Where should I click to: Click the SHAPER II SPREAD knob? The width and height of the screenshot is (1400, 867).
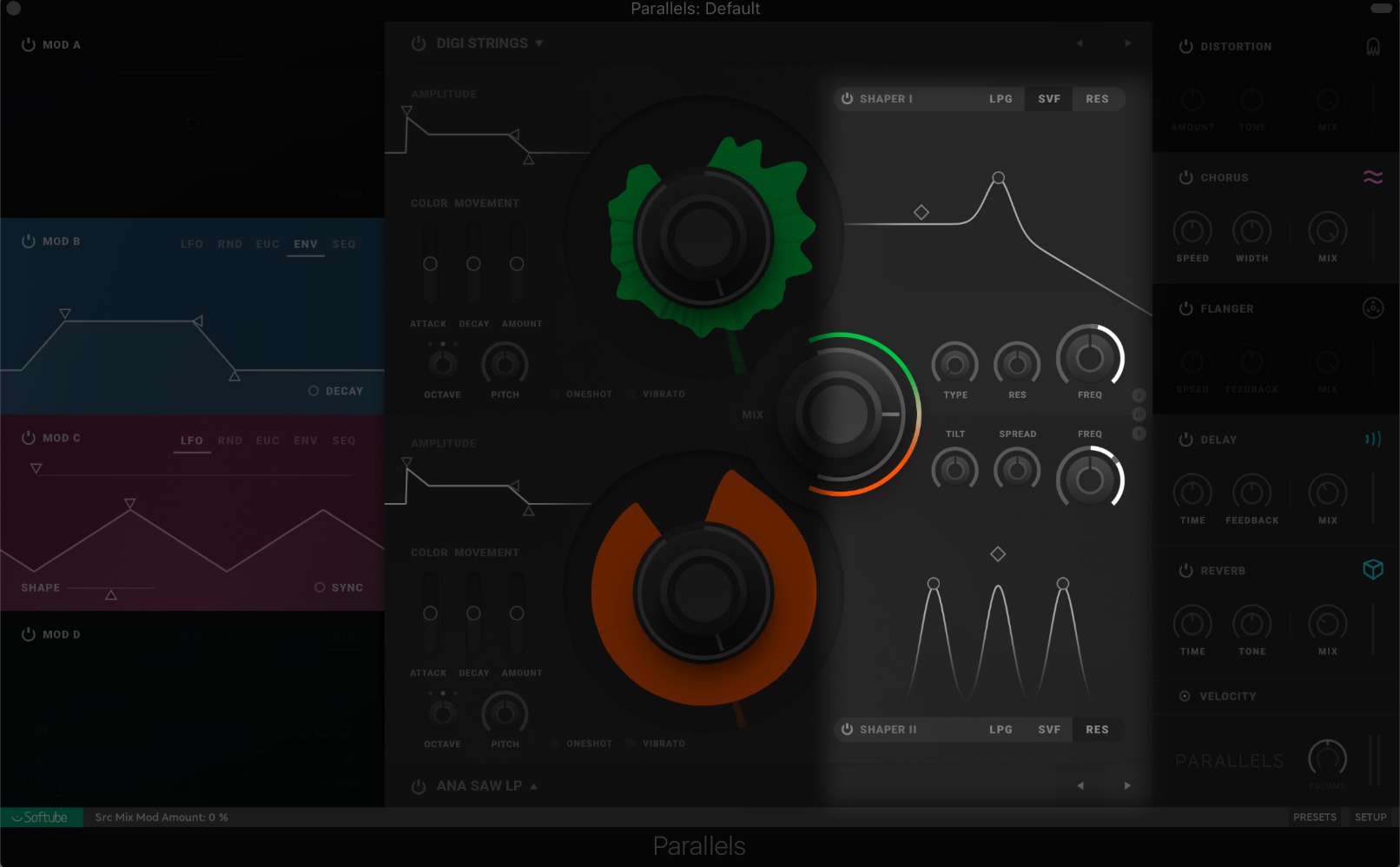[x=1017, y=470]
